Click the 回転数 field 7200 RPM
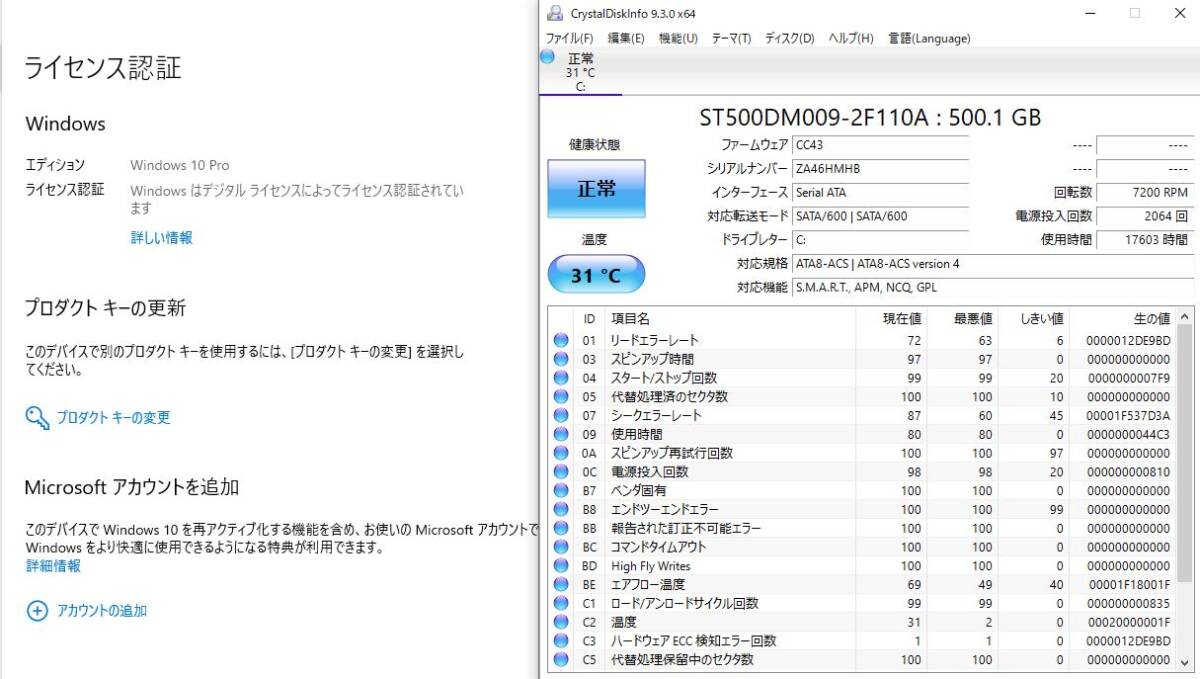This screenshot has width=1200, height=679. 1146,192
